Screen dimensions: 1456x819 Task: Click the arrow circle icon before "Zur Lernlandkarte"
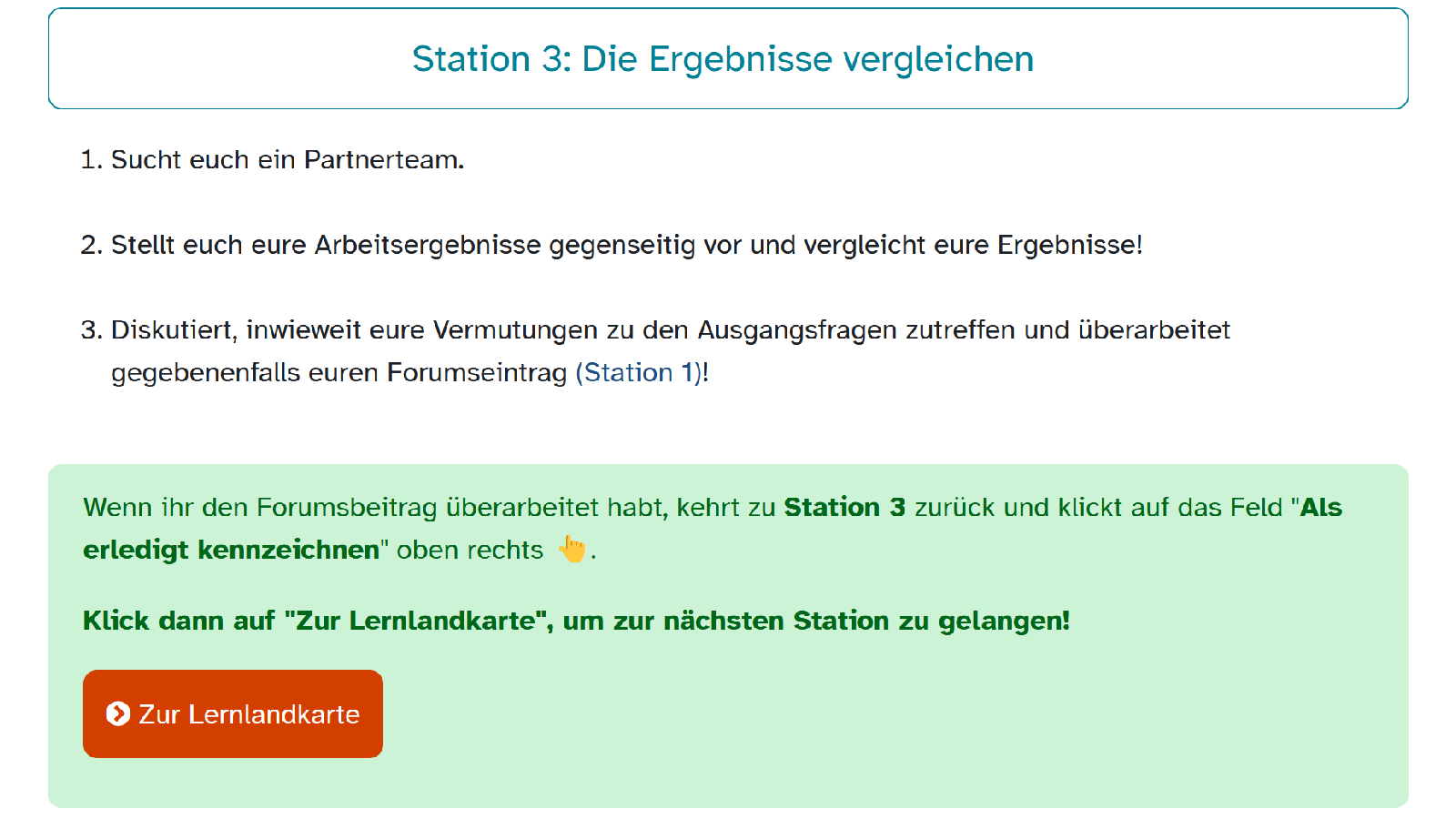click(117, 714)
